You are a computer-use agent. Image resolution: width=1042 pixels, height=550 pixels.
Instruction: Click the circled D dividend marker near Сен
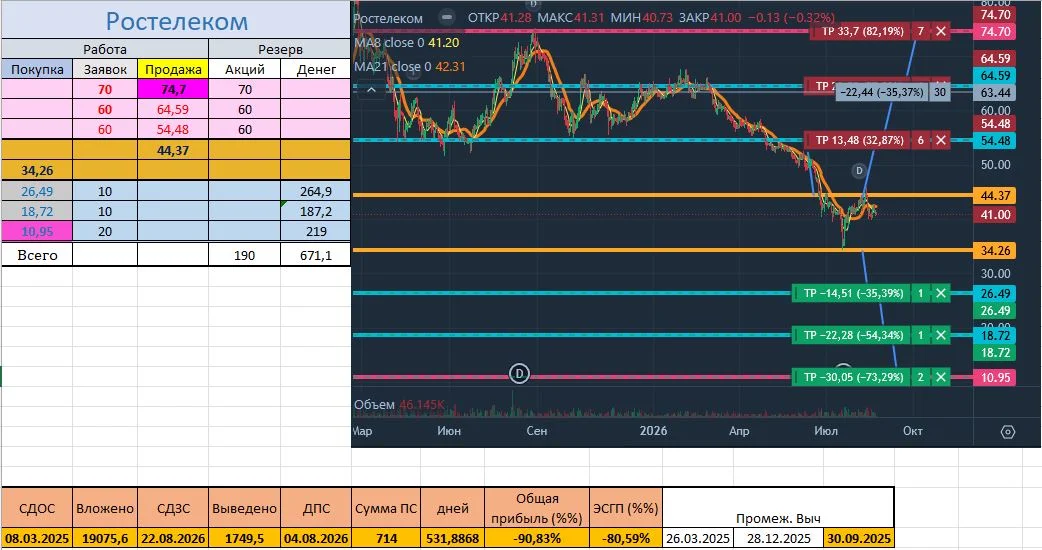point(519,374)
